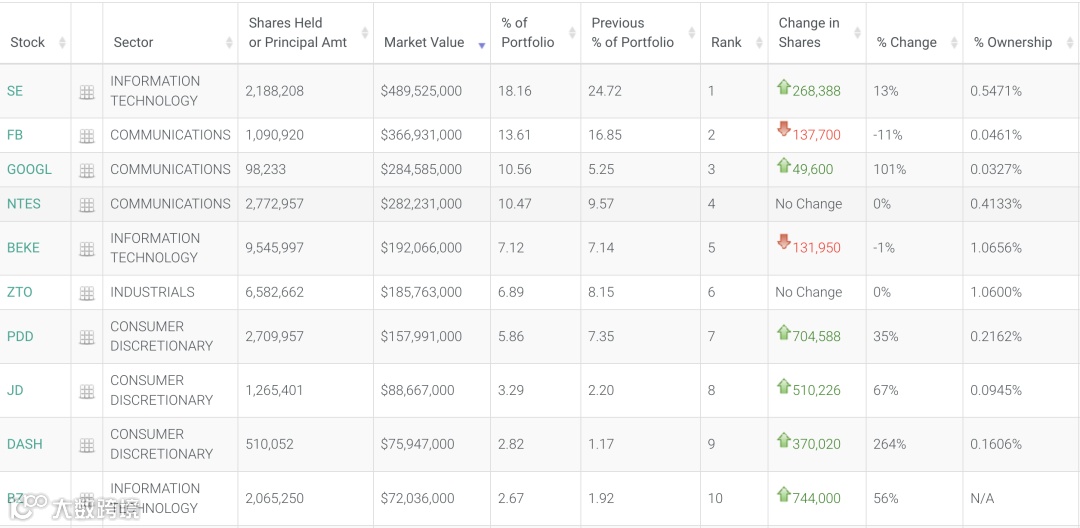Screen dimensions: 1080x528
Task: Open the table icon for GOOGL
Action: (87, 170)
